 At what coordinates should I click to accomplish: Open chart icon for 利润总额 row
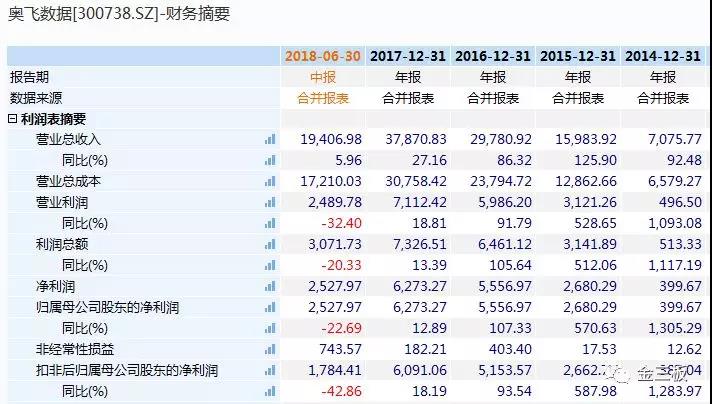click(x=269, y=244)
